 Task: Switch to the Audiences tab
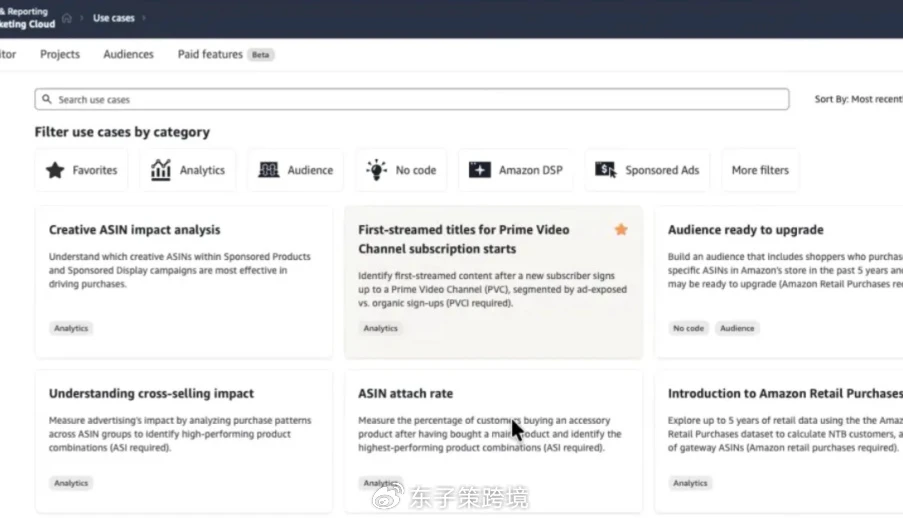[128, 54]
